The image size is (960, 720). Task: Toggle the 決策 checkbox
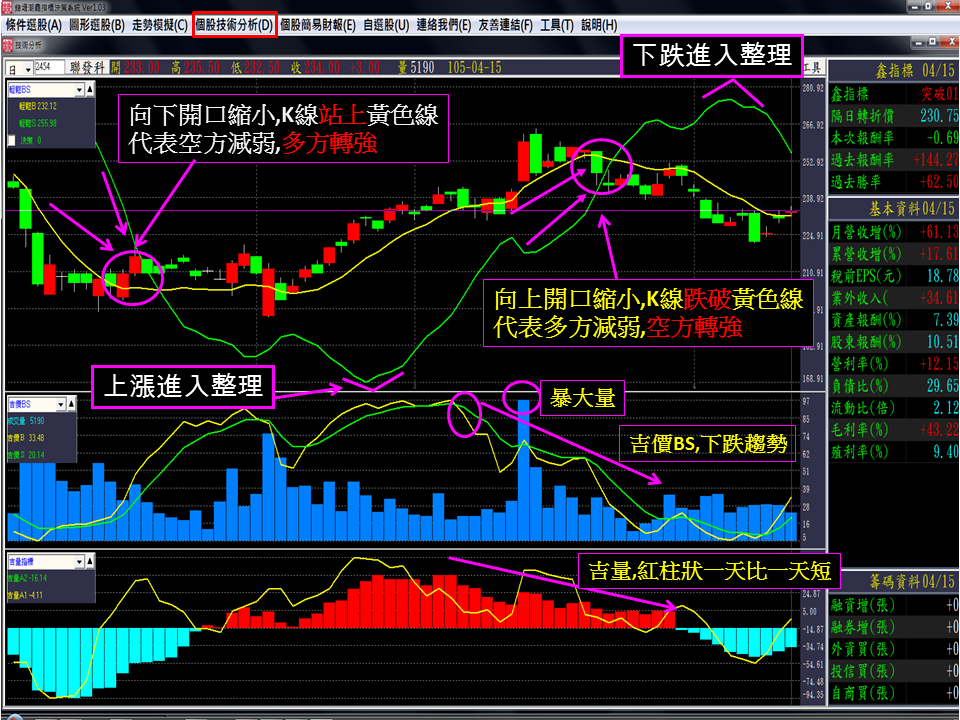[11, 140]
